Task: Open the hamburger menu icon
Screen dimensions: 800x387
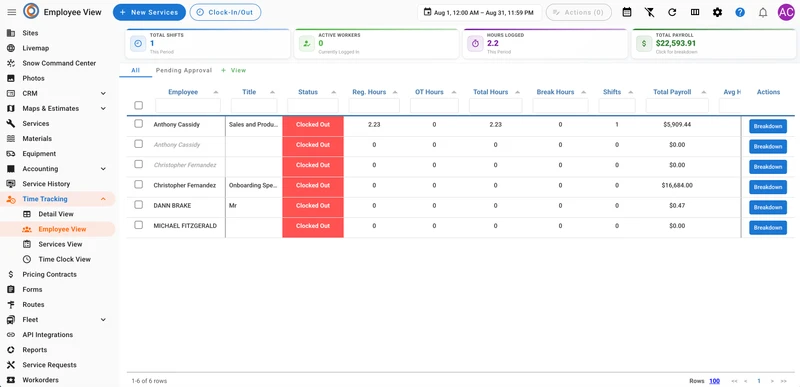Action: click(11, 12)
